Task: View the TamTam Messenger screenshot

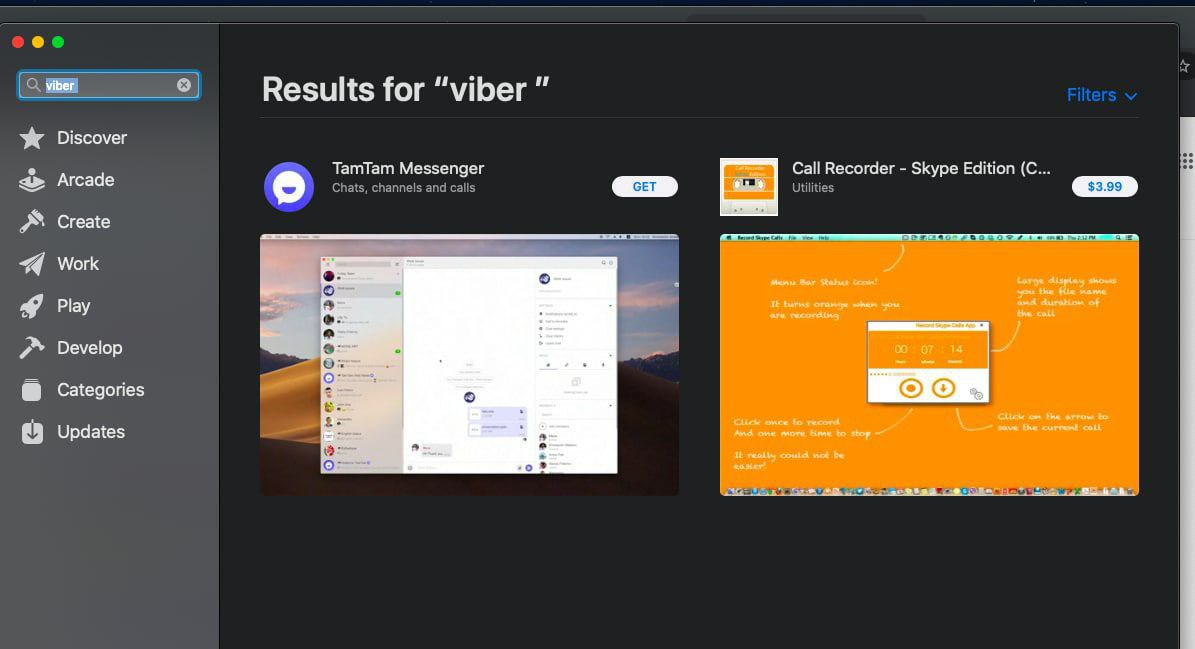Action: [469, 365]
